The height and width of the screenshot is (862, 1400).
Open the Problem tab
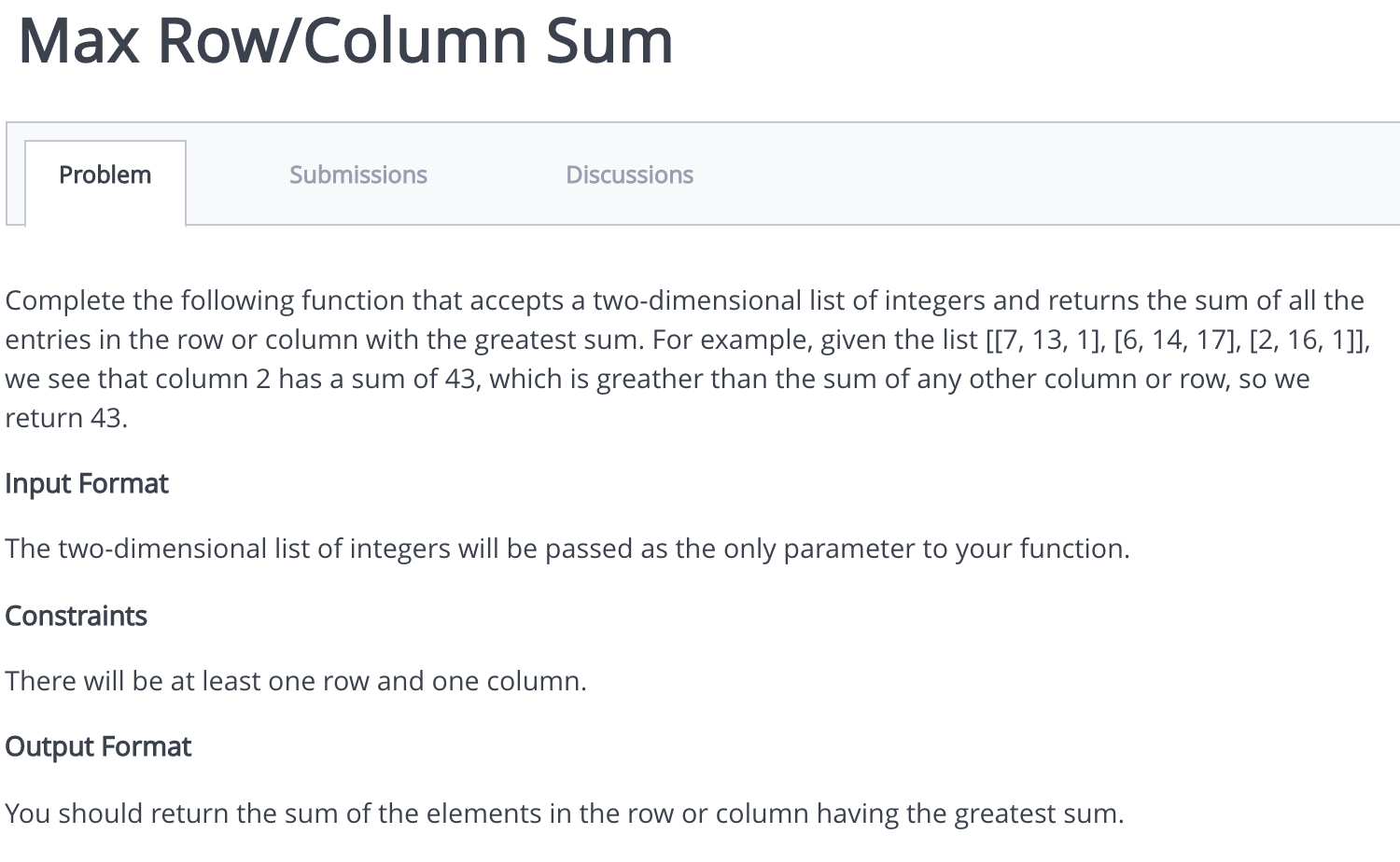click(x=105, y=174)
